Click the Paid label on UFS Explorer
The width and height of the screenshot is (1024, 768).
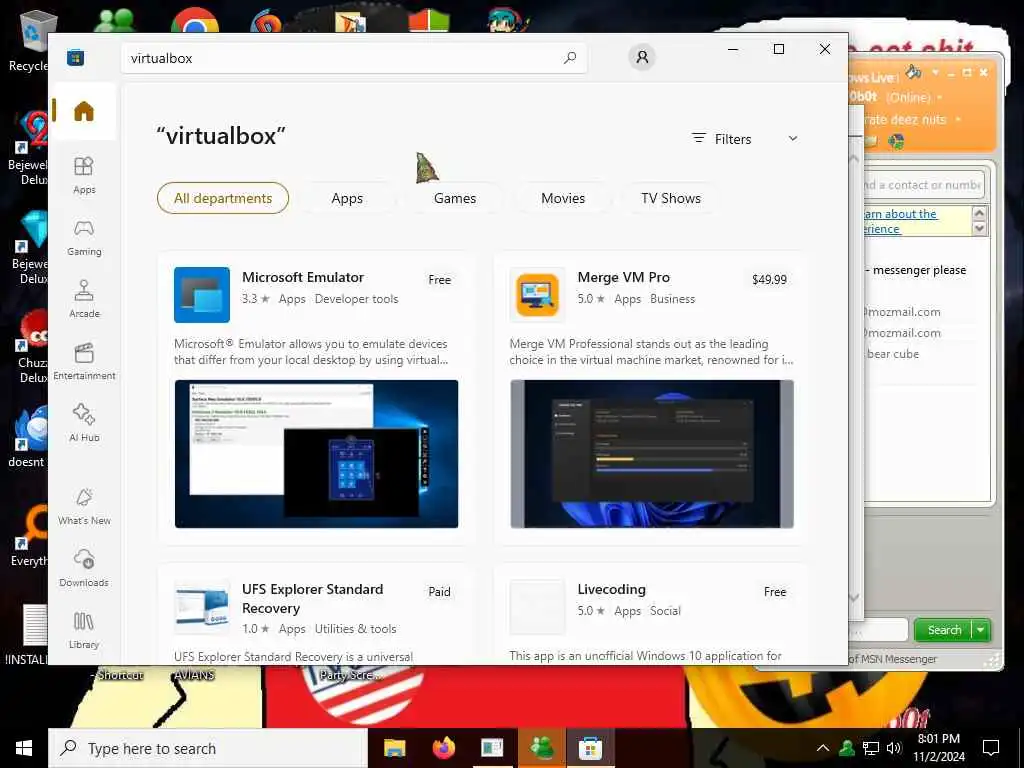440,592
